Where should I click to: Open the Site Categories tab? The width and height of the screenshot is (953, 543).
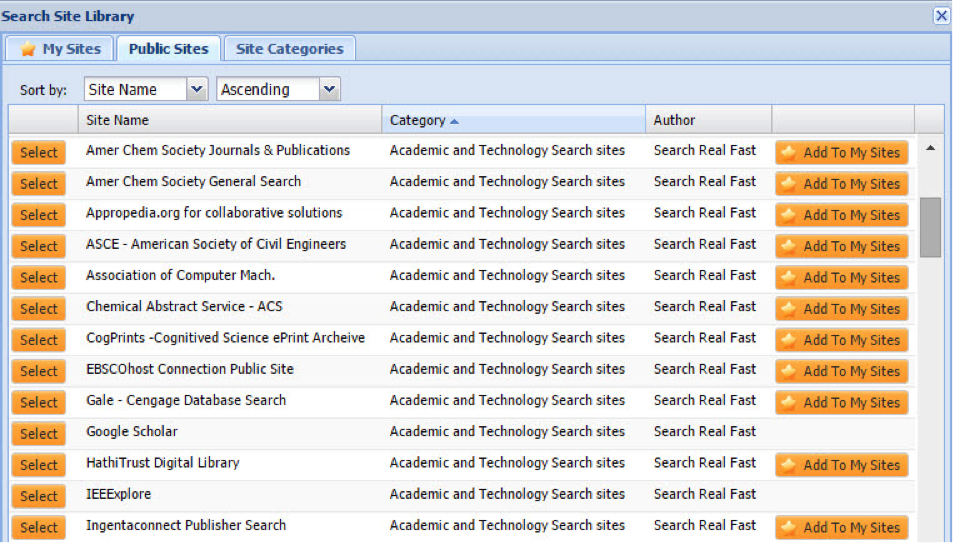(x=289, y=49)
